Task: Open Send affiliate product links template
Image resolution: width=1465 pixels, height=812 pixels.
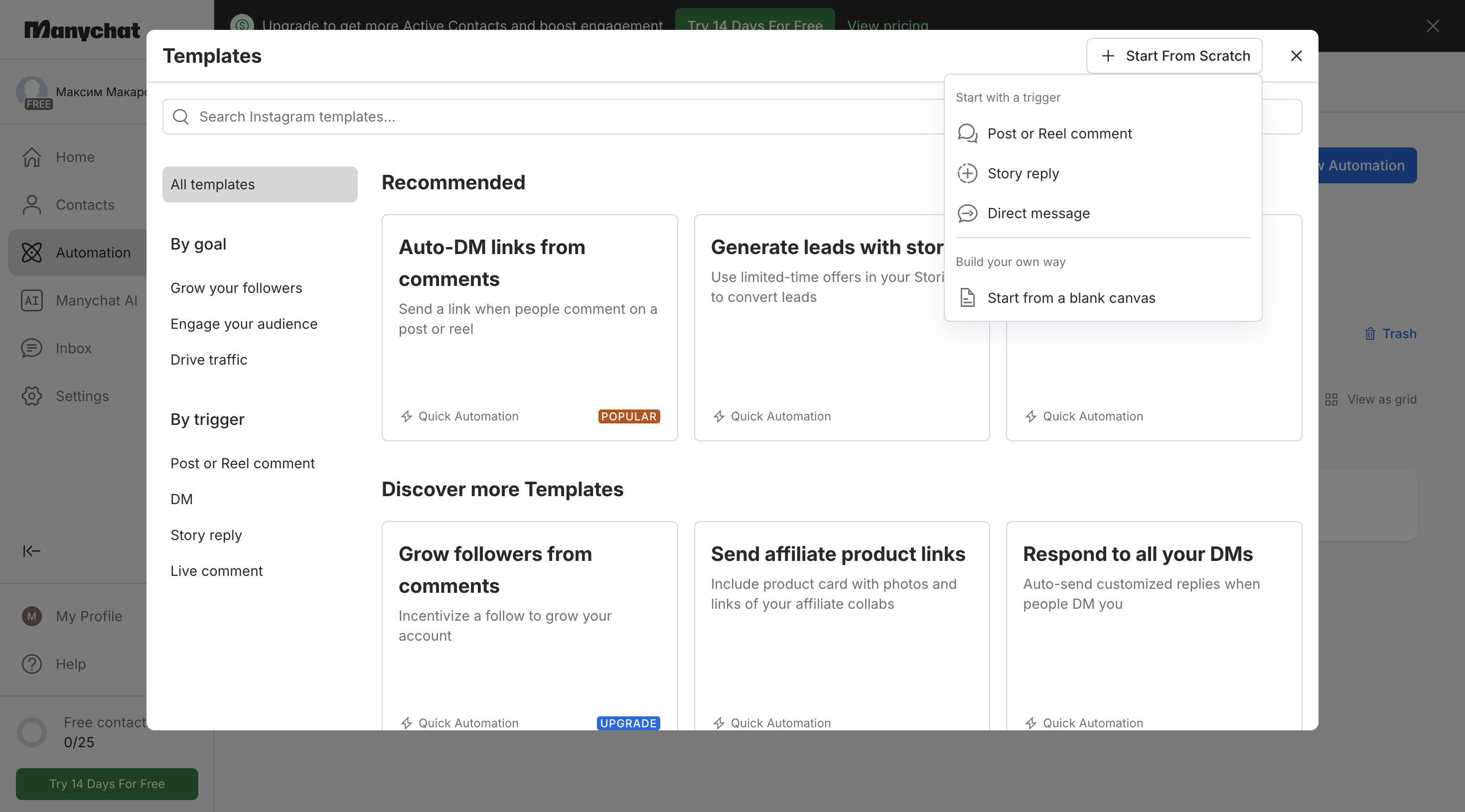Action: coord(842,626)
